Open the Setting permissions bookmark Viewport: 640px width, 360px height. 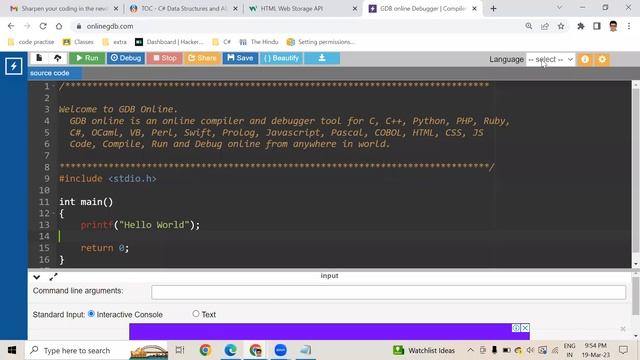coord(320,42)
